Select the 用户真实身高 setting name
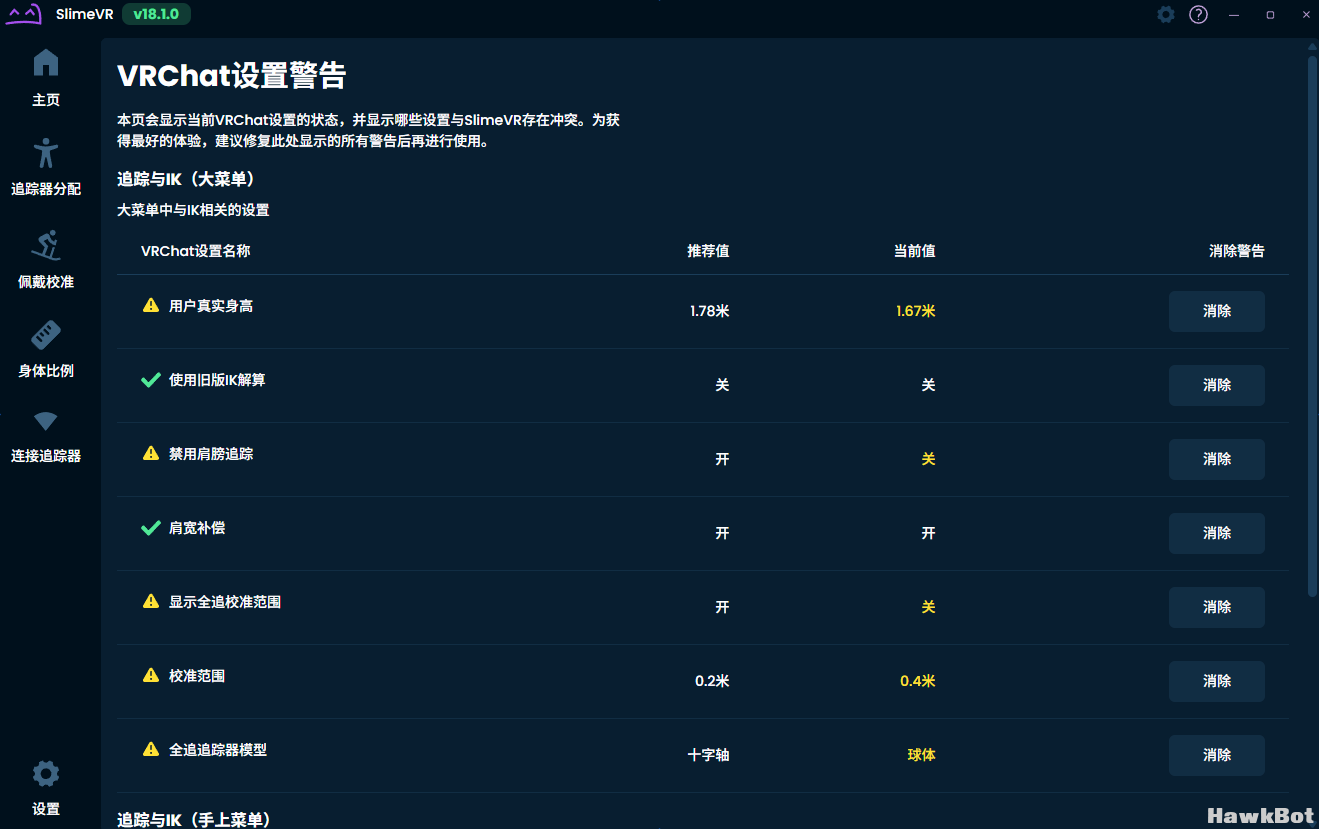1319x829 pixels. click(211, 306)
